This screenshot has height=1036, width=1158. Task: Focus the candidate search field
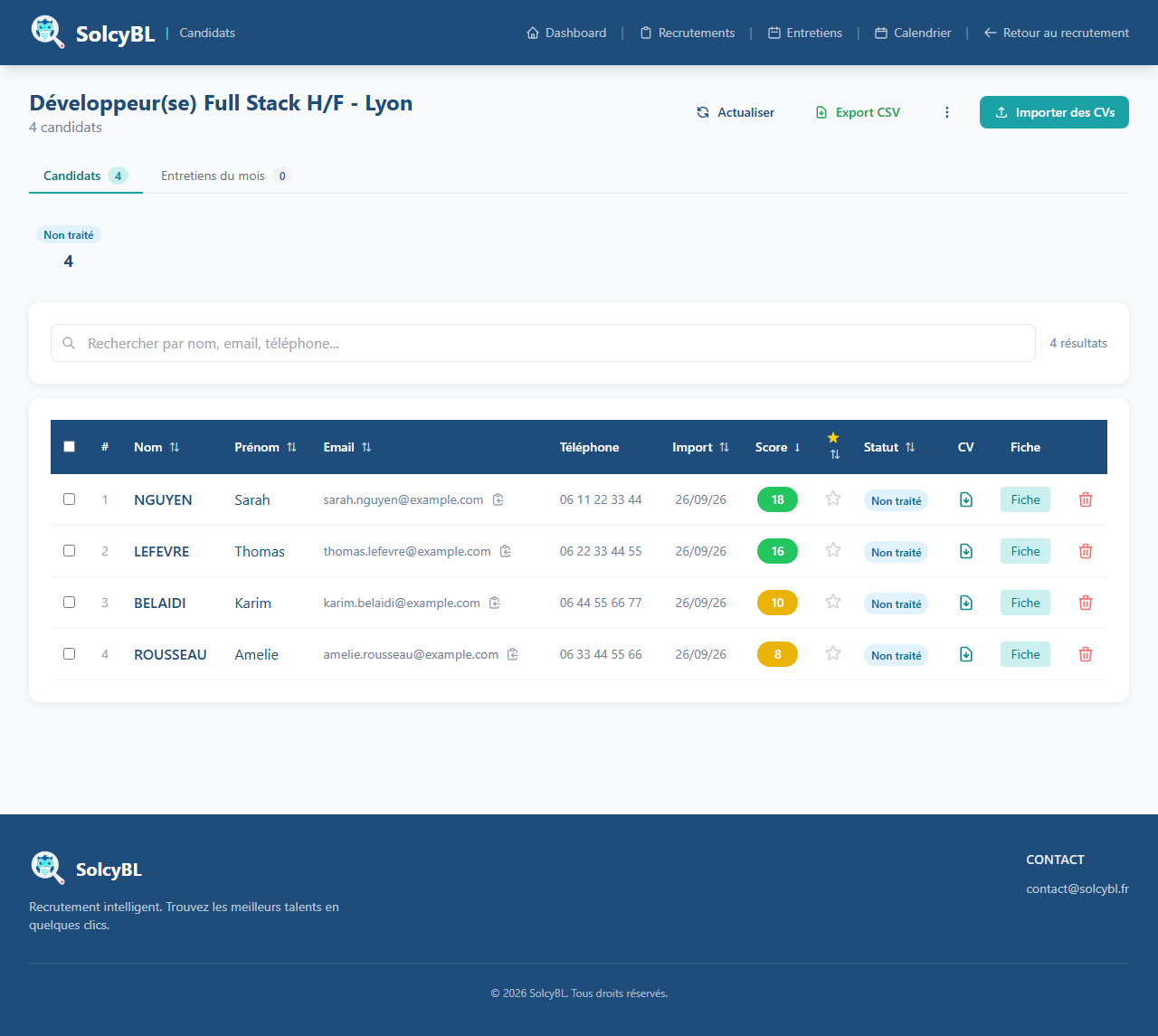coord(543,343)
